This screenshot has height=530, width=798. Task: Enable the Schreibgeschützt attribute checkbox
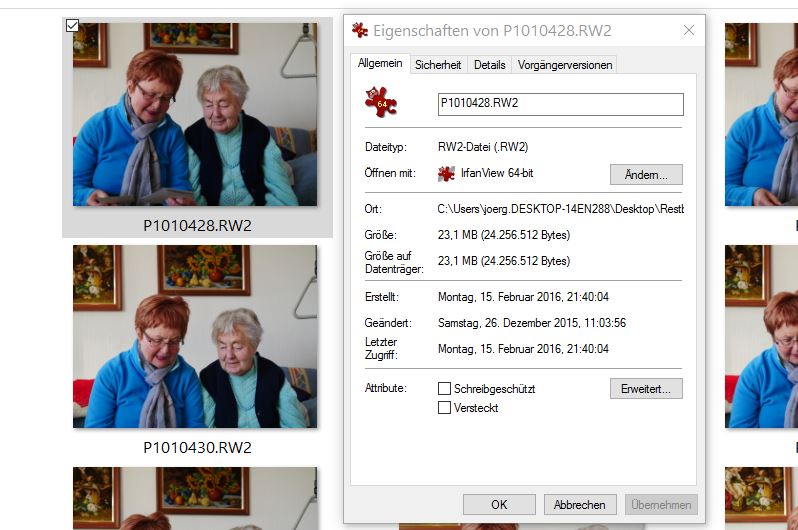pyautogui.click(x=444, y=389)
